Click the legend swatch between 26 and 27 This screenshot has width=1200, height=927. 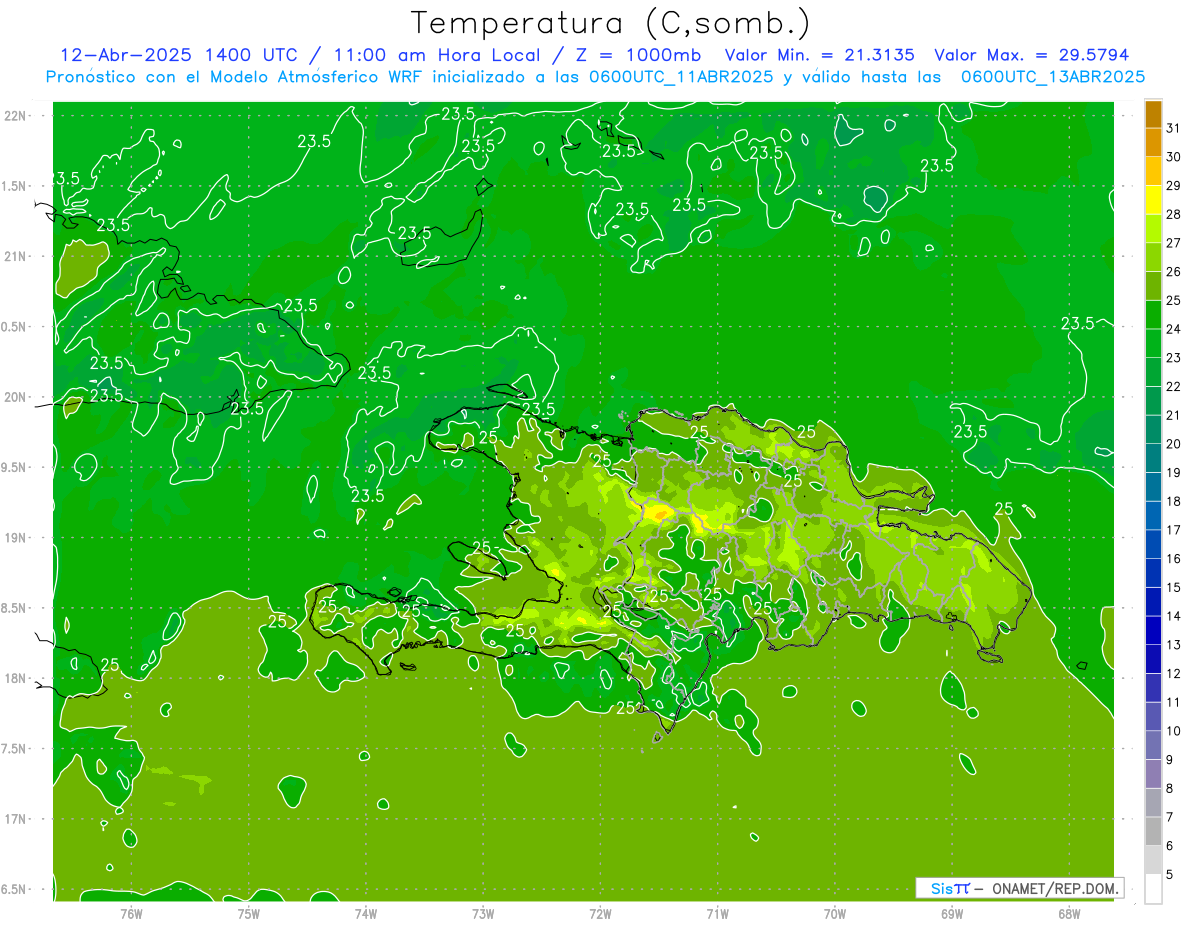[1153, 257]
